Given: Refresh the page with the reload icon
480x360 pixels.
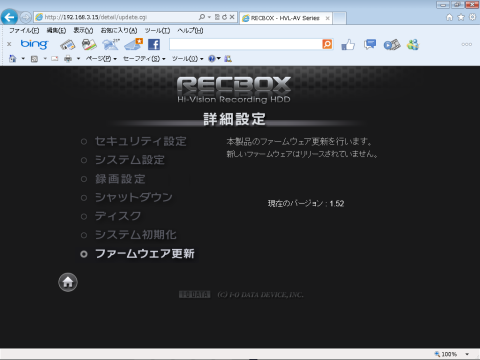Looking at the screenshot, I should 224,17.
